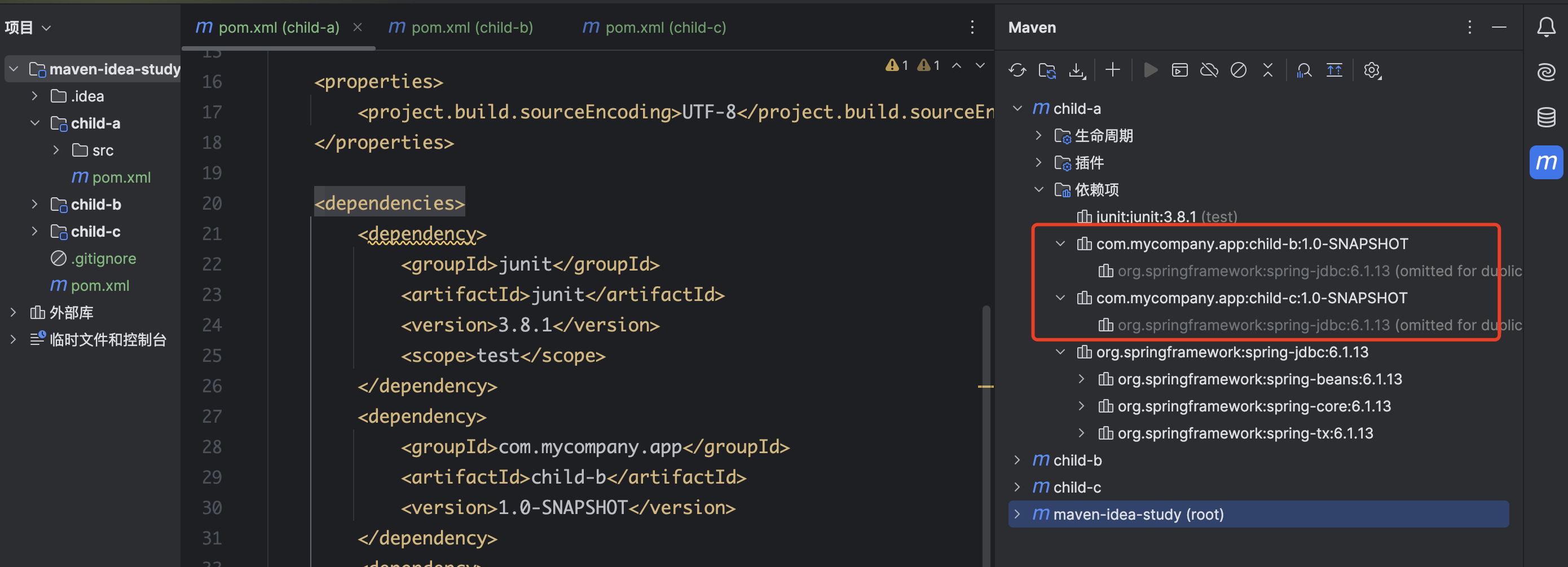The width and height of the screenshot is (1568, 567).
Task: Expand the spring-beans:6.1.13 dependency
Action: pyautogui.click(x=1081, y=379)
